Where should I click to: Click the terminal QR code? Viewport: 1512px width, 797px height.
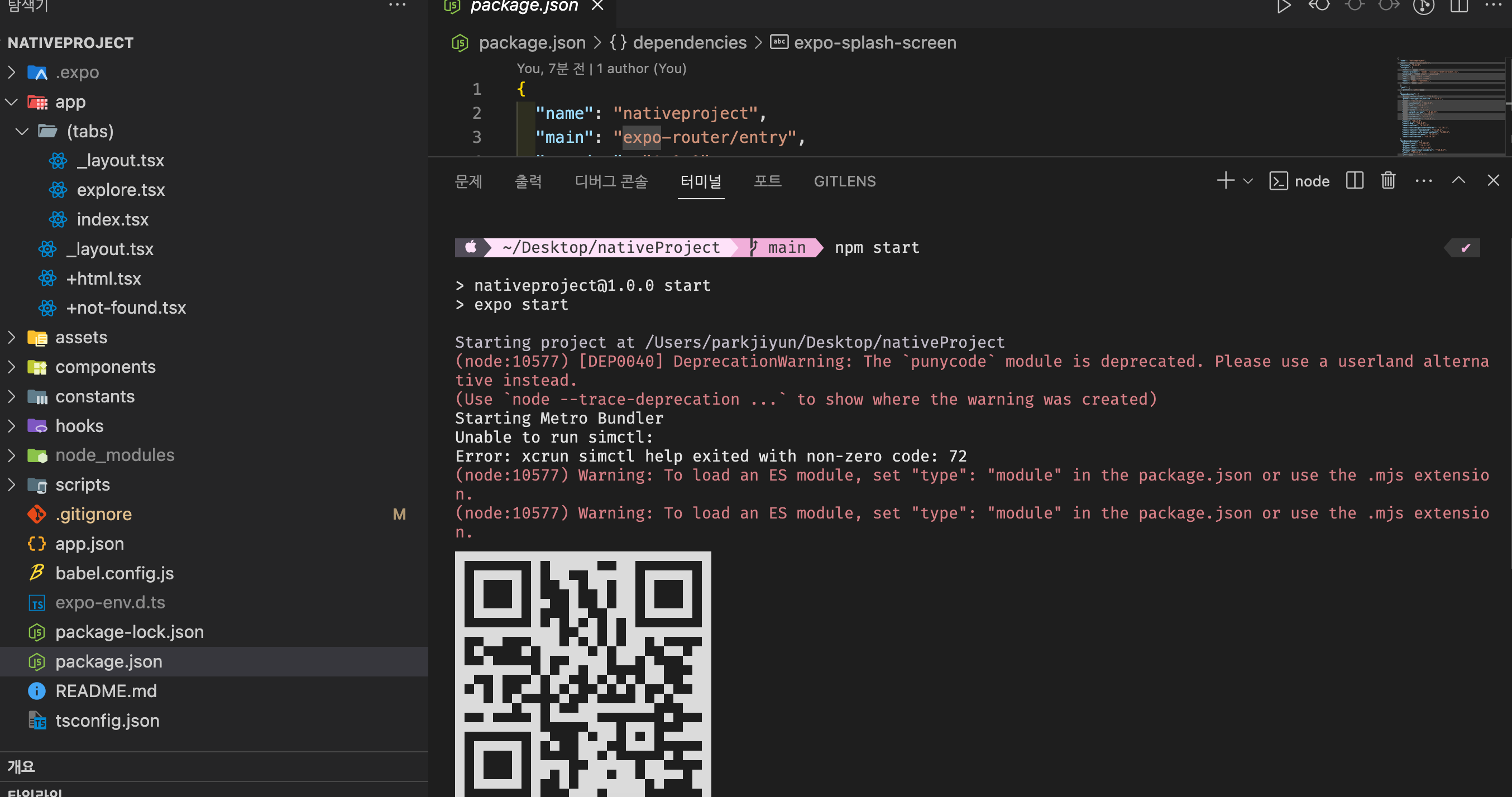point(583,674)
